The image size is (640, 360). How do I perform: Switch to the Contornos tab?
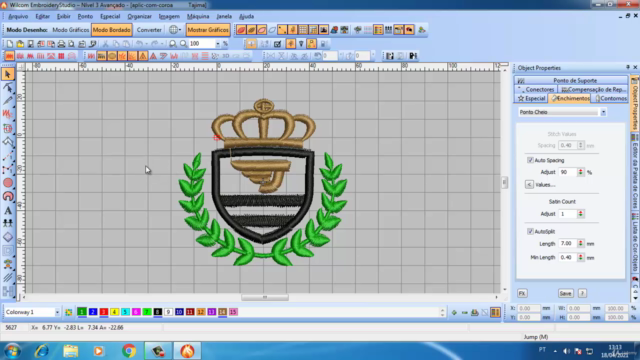click(610, 98)
